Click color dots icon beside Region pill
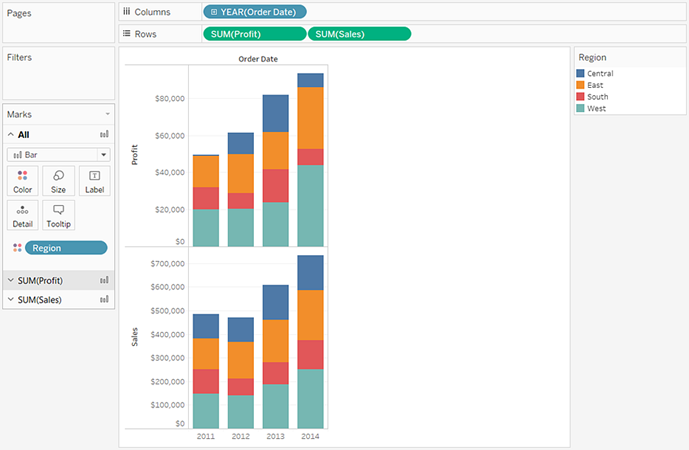This screenshot has width=689, height=450. click(x=17, y=248)
